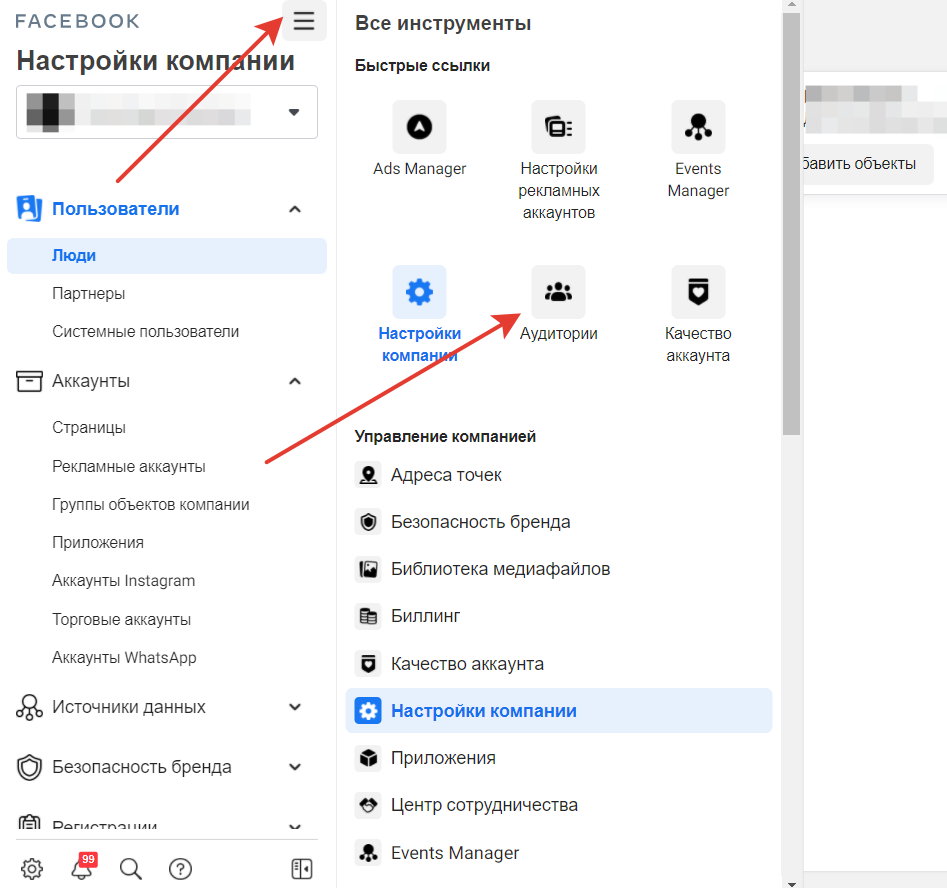Collapse the Аккаунты section chevron
This screenshot has height=888, width=947.
(295, 381)
